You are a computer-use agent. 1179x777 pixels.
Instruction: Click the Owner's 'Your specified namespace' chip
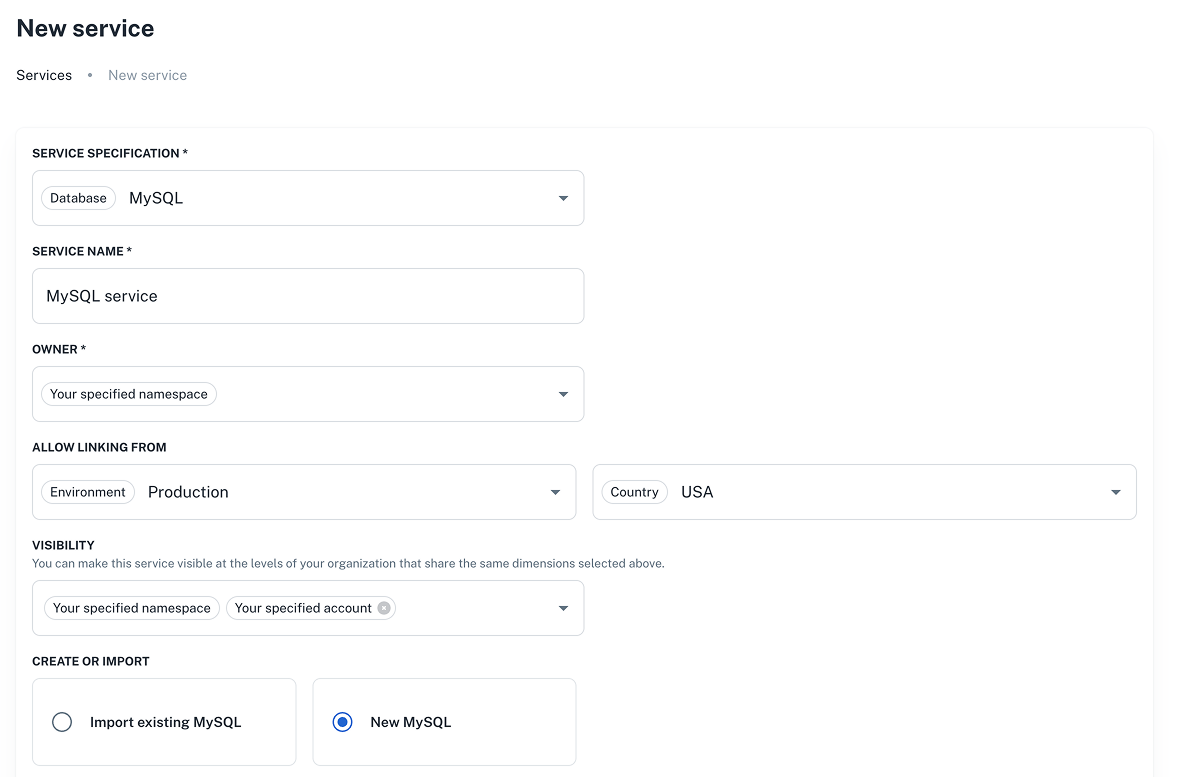tap(129, 394)
